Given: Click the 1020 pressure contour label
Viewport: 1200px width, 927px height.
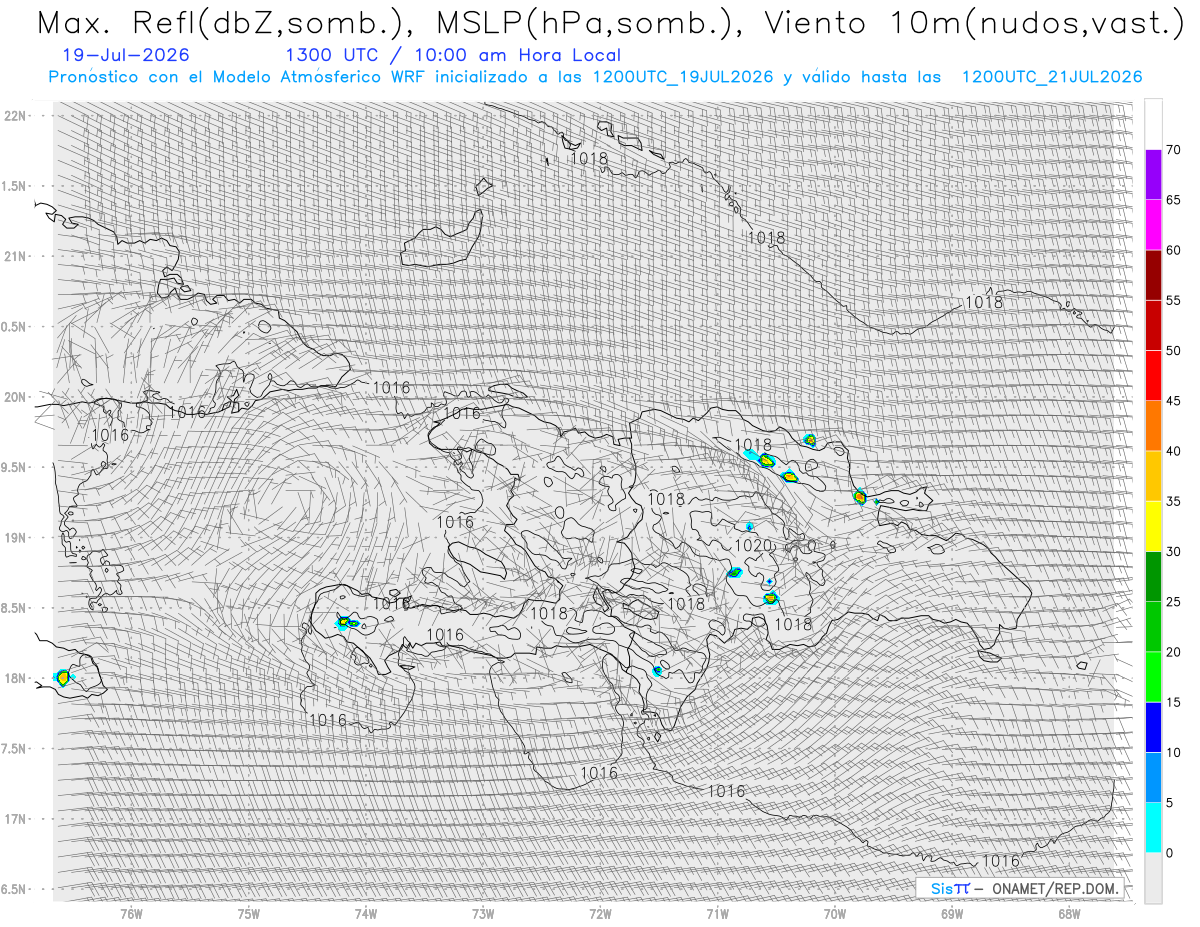Looking at the screenshot, I should coord(754,546).
